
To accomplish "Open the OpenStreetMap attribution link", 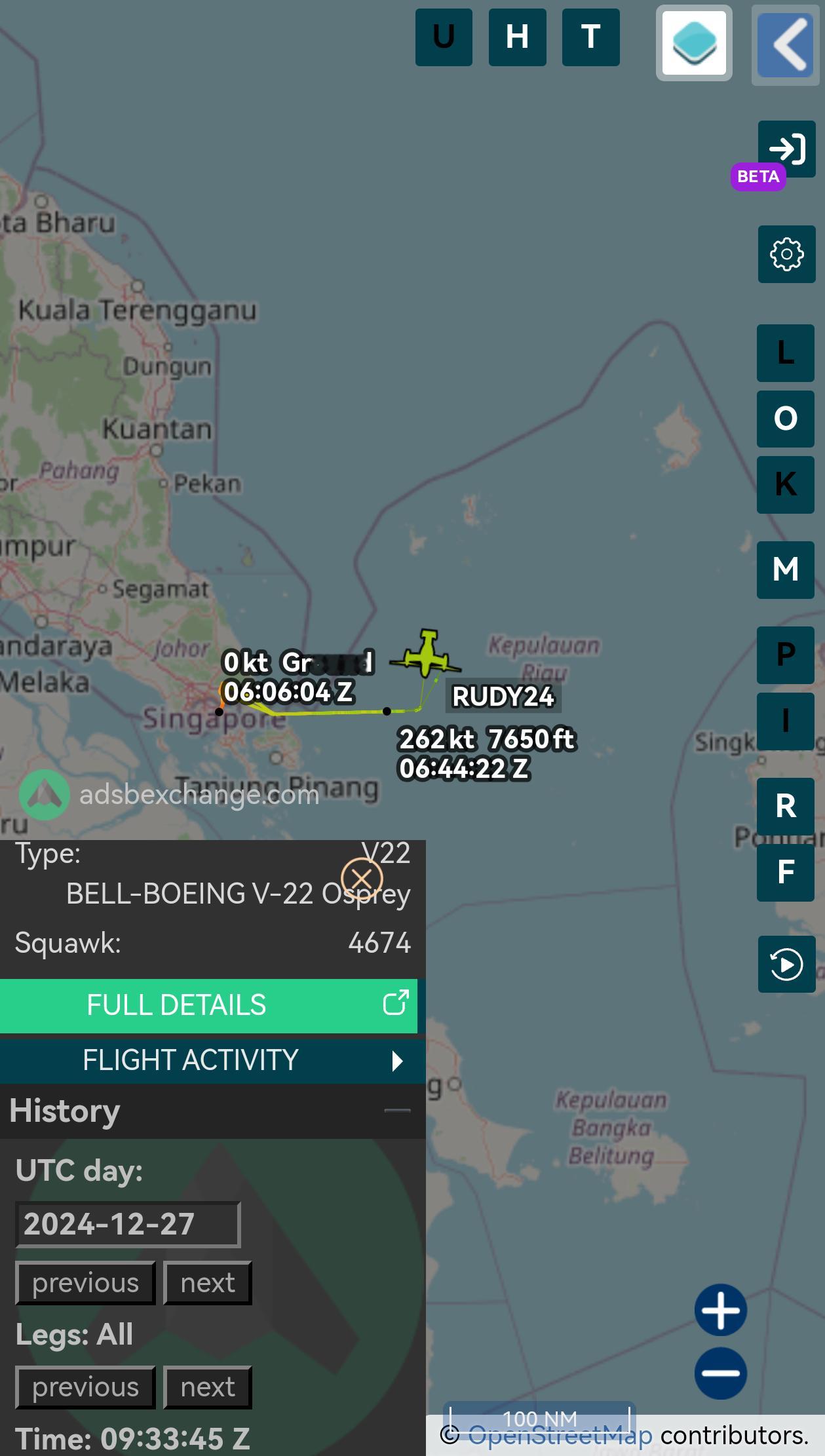I will click(560, 1435).
